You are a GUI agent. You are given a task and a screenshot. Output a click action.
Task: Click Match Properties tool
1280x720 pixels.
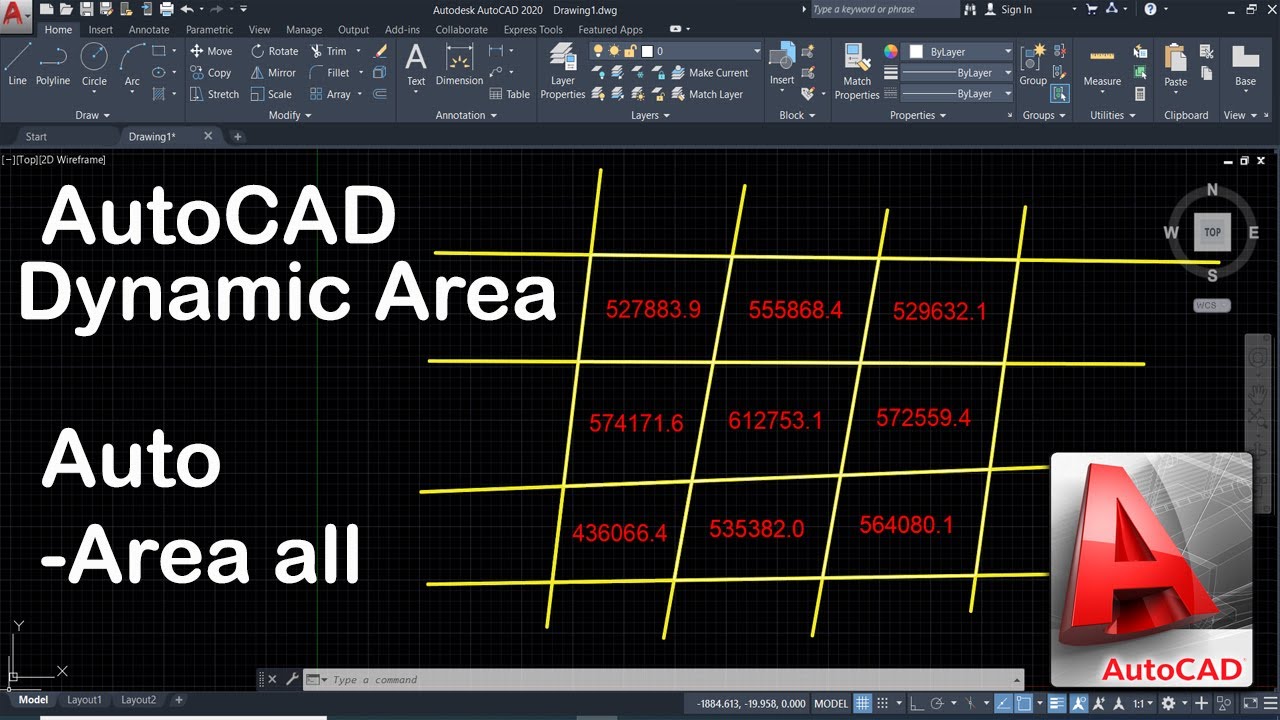857,70
